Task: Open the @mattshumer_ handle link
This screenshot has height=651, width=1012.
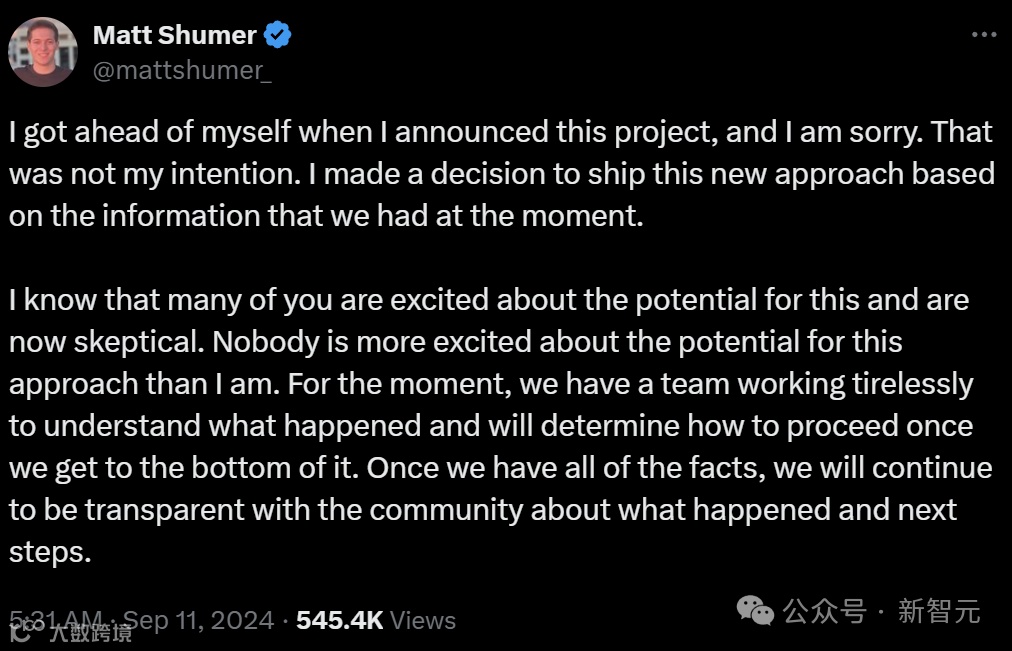Action: coord(182,70)
